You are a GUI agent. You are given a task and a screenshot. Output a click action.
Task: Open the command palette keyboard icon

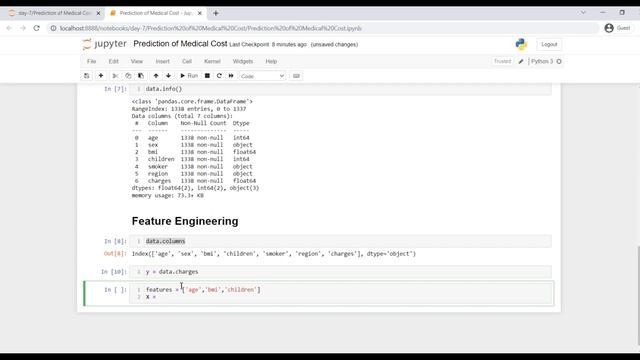pyautogui.click(x=296, y=76)
